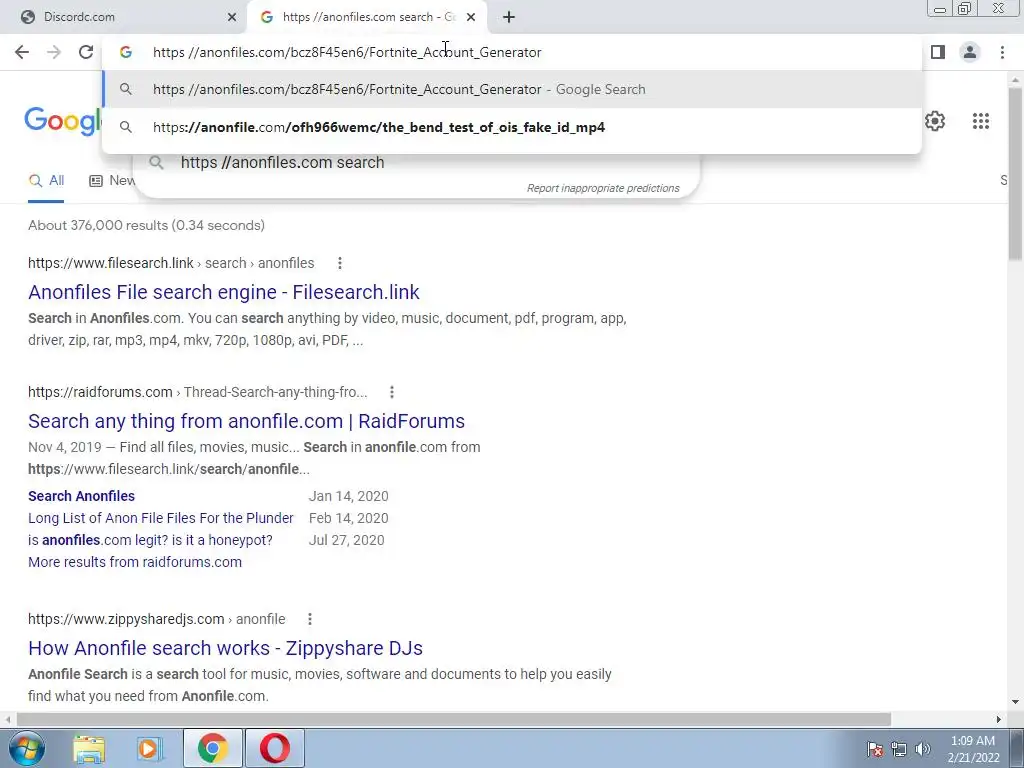
Task: Click the vertical scrollbar down arrow
Action: (x=1015, y=702)
